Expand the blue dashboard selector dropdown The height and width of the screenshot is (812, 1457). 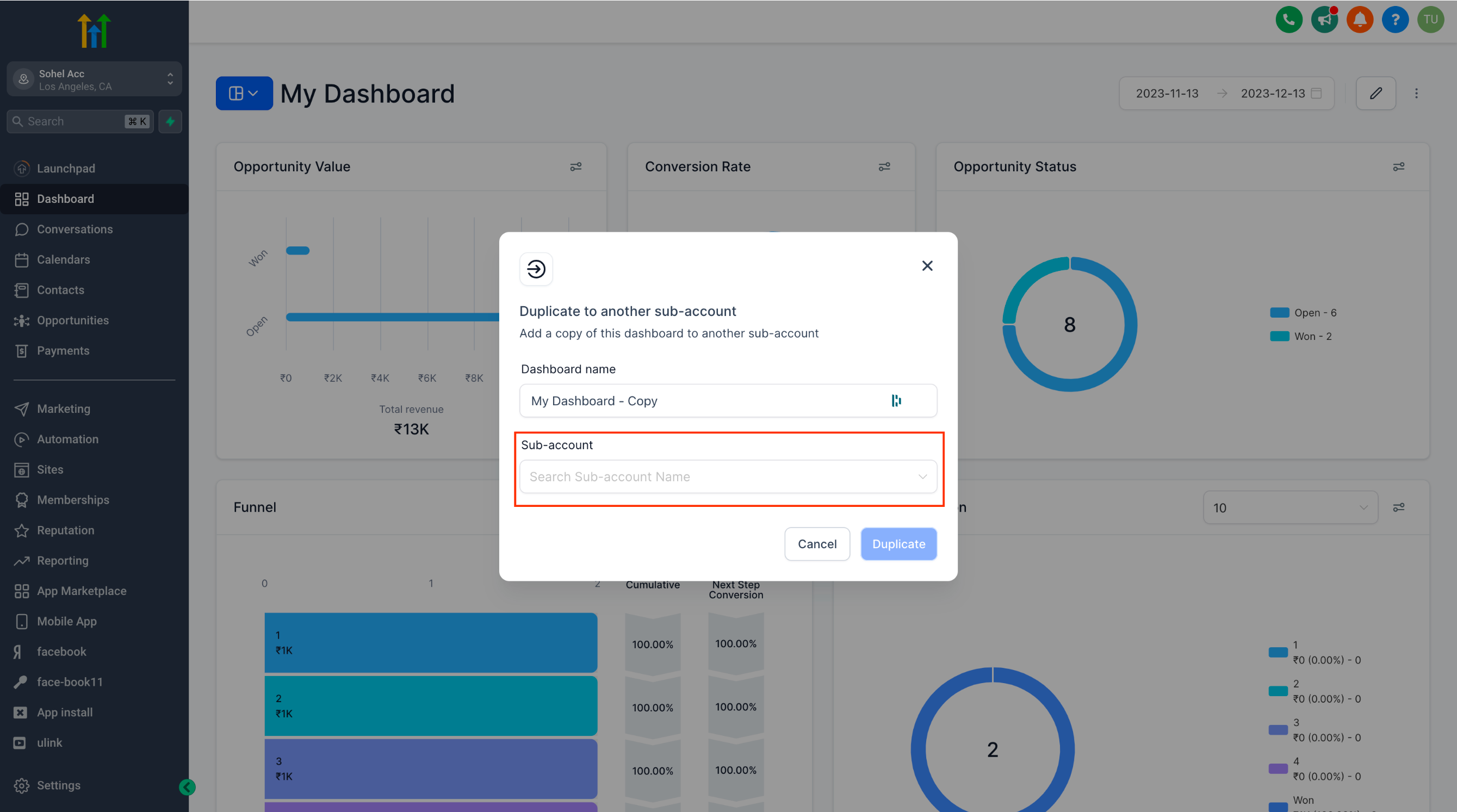click(244, 94)
